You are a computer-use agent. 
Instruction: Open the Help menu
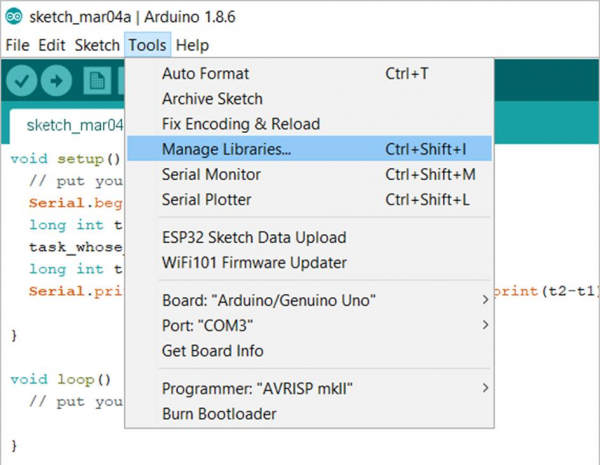point(192,45)
